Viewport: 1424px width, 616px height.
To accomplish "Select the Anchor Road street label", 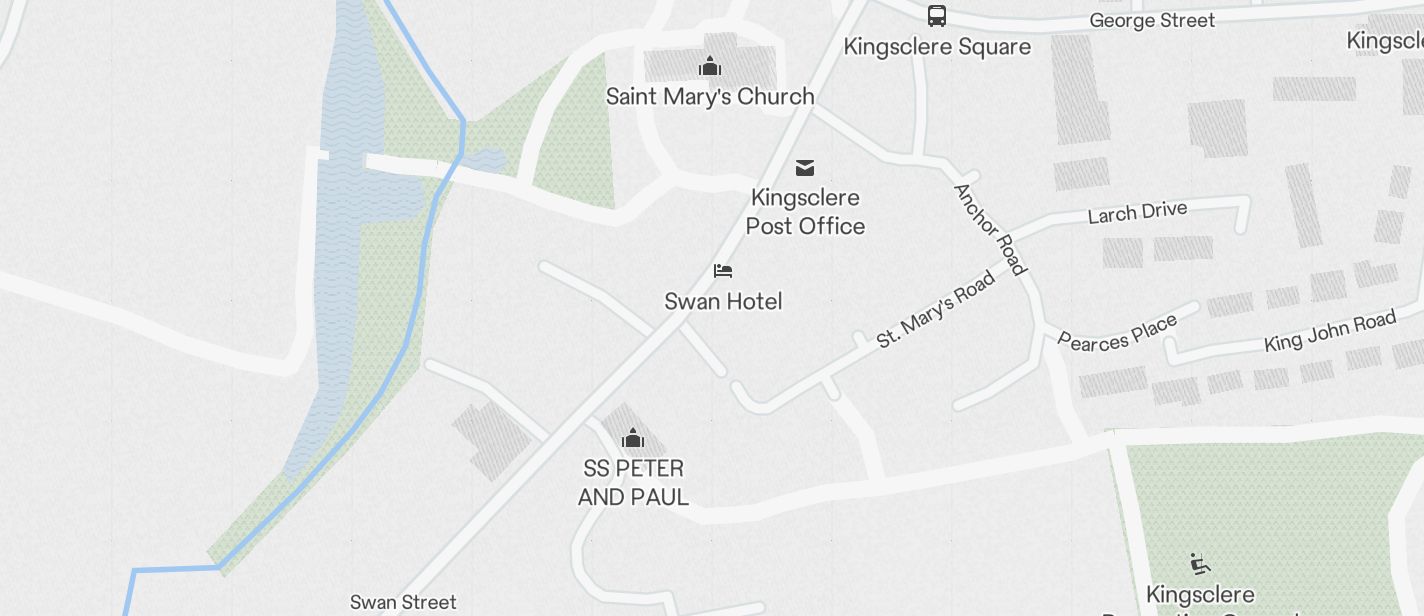I will tap(990, 229).
